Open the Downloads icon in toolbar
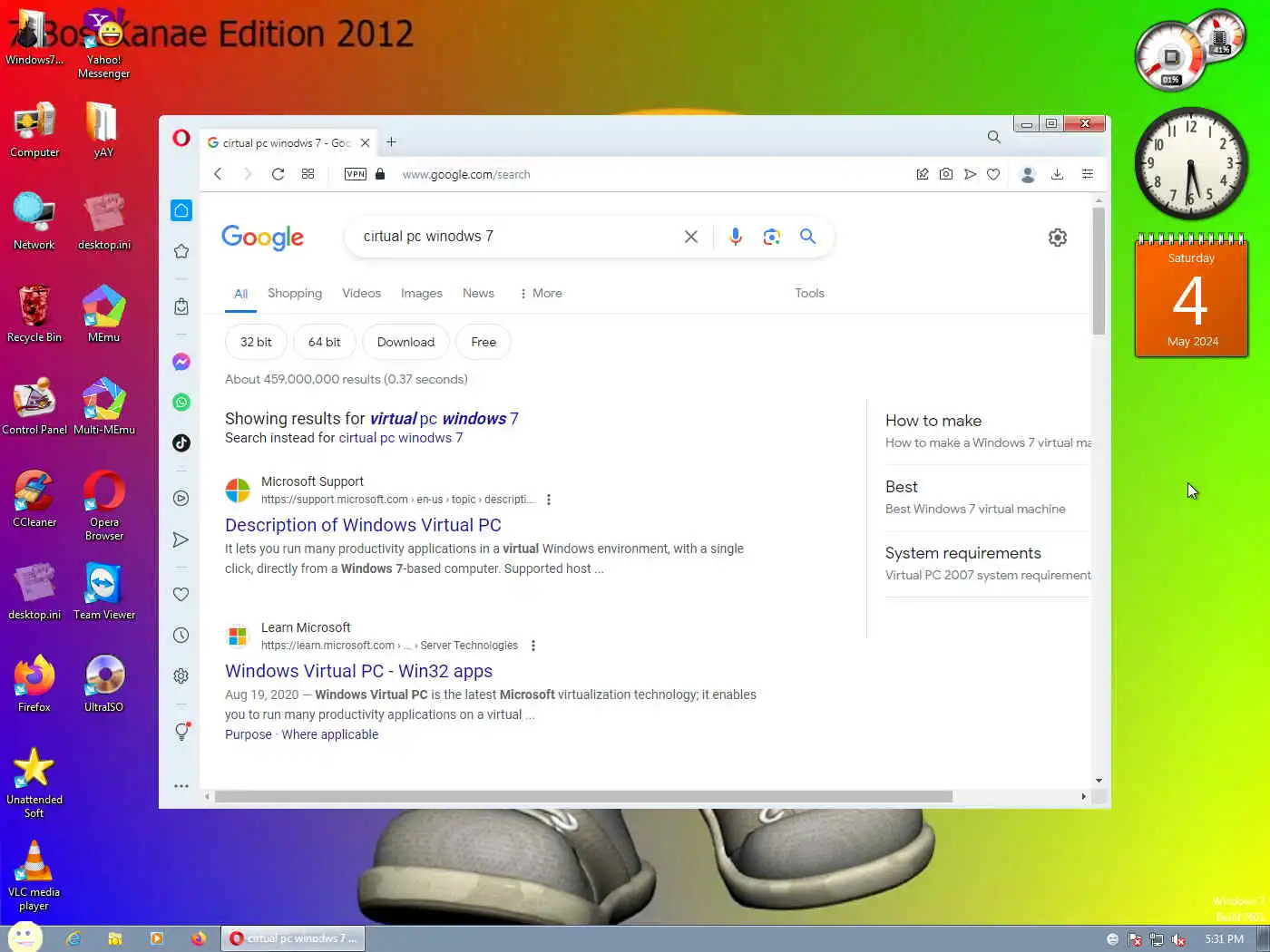This screenshot has width=1270, height=952. point(1057,174)
